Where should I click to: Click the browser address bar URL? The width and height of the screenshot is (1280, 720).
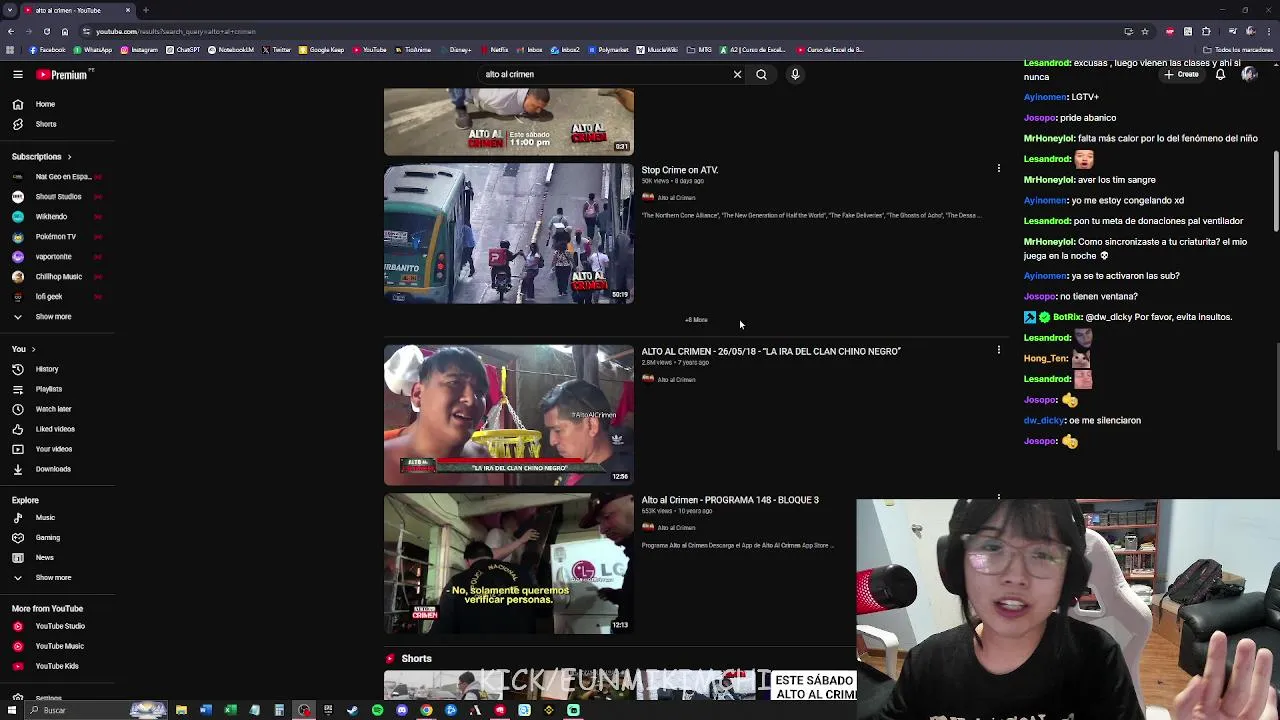175,31
